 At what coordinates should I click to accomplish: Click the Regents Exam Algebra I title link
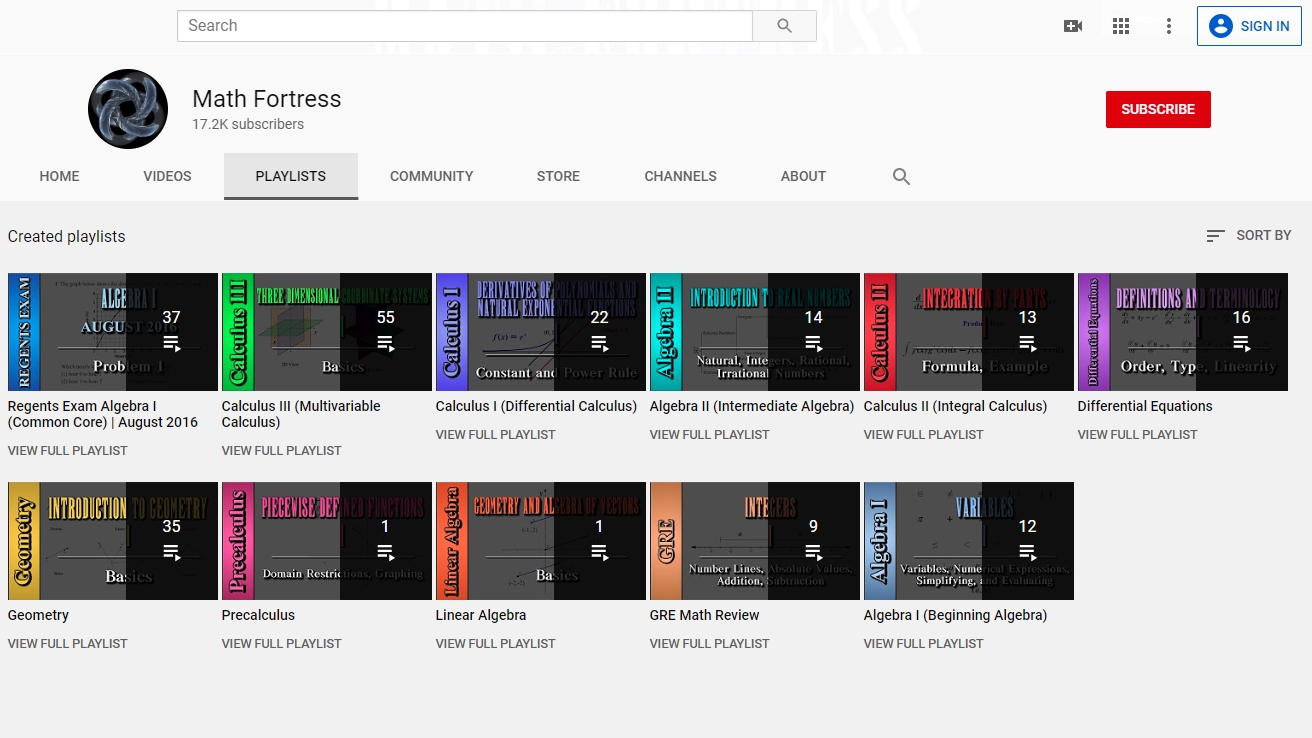tap(103, 414)
